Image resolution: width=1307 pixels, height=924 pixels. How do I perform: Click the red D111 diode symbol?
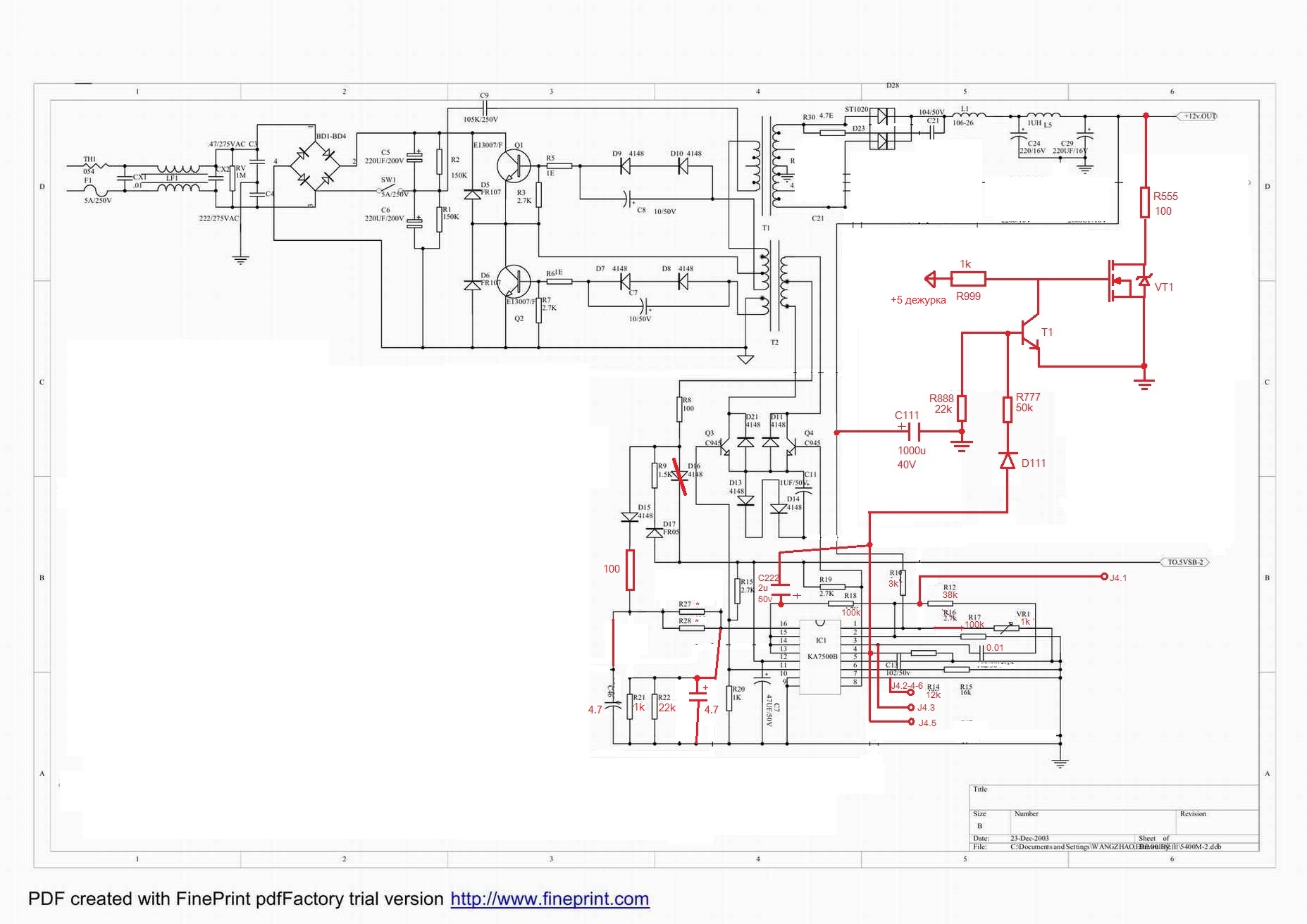[x=1008, y=461]
